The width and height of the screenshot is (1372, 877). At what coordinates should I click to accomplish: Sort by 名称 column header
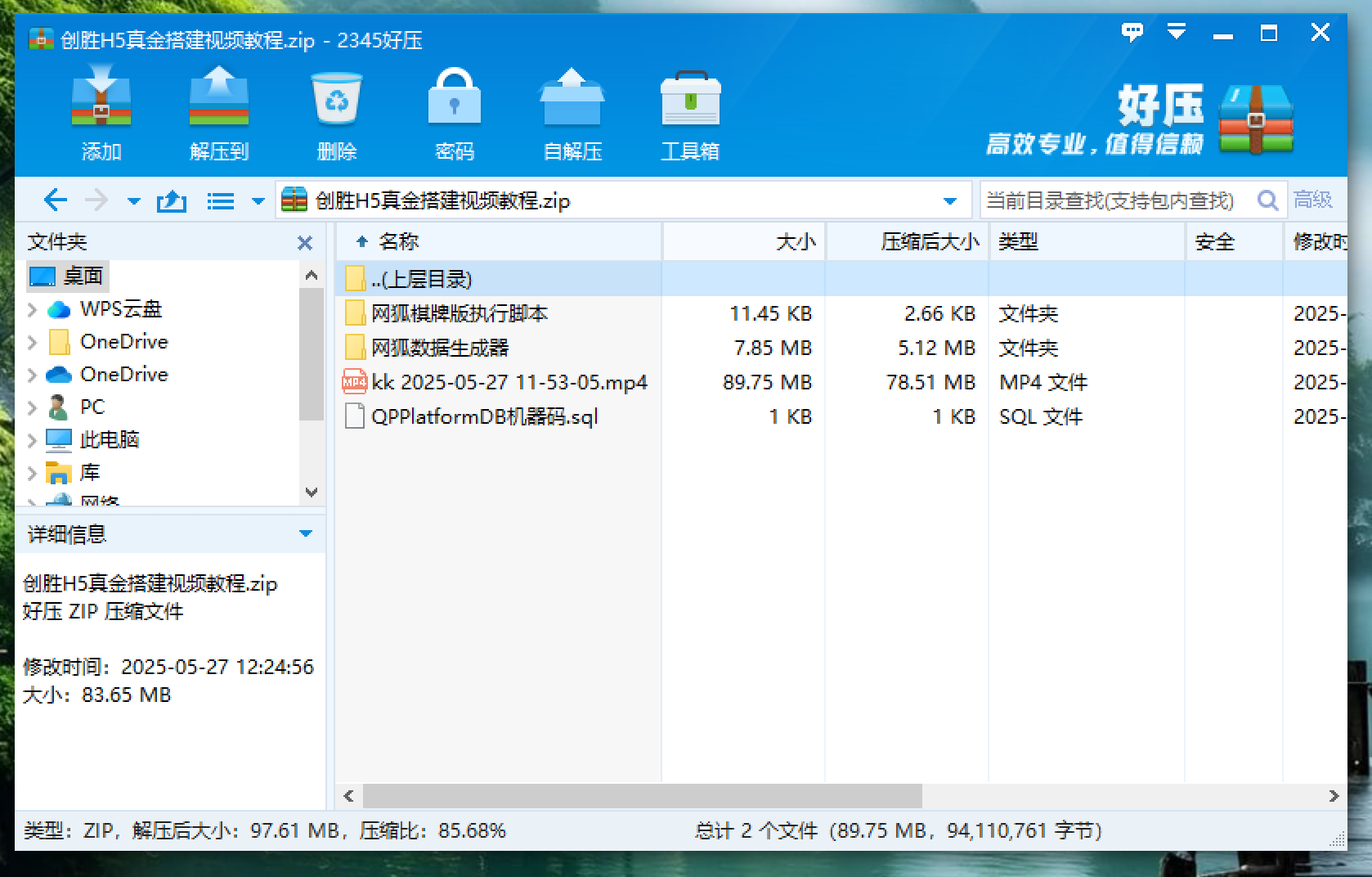point(499,241)
